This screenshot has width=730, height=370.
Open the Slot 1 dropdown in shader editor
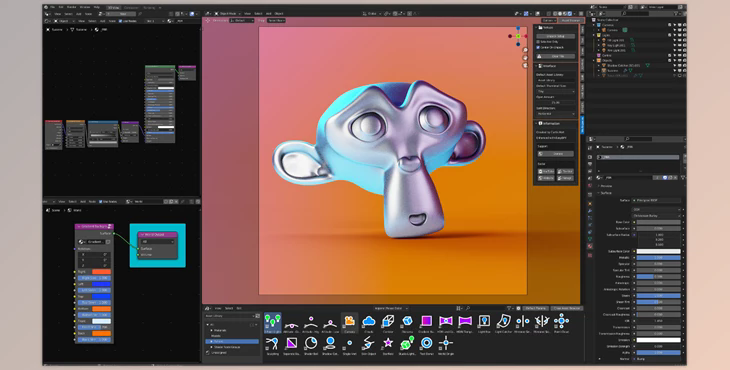click(155, 21)
